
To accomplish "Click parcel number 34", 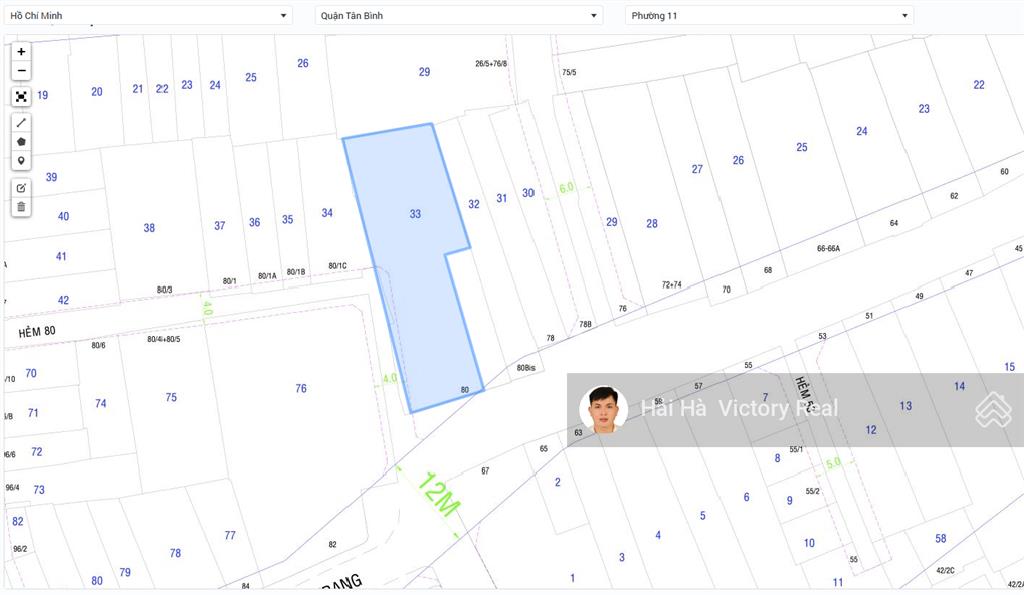I will pyautogui.click(x=327, y=213).
